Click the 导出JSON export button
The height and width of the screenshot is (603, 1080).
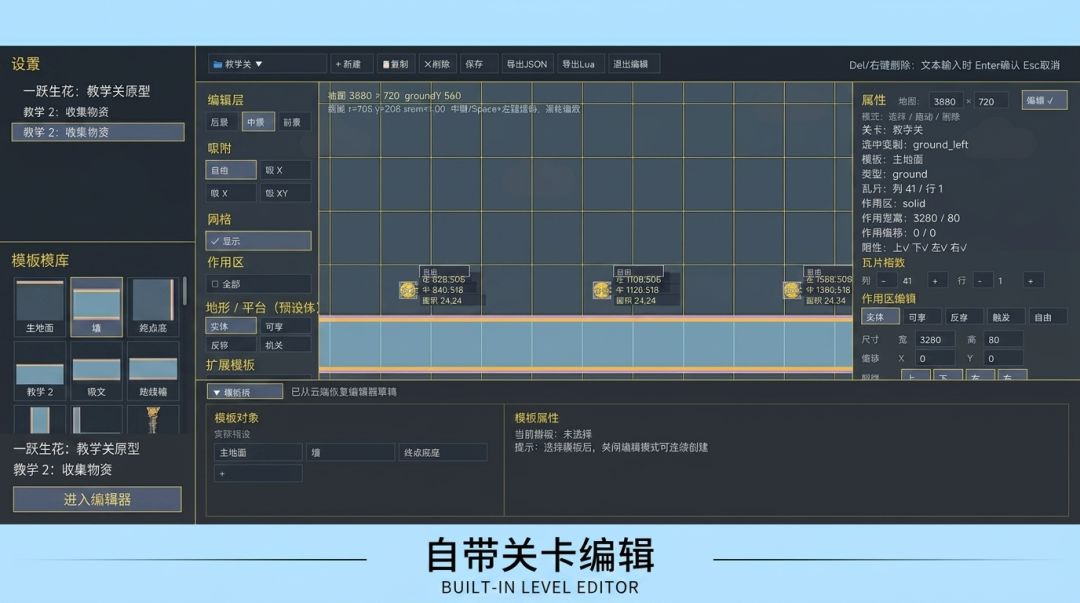pos(527,64)
